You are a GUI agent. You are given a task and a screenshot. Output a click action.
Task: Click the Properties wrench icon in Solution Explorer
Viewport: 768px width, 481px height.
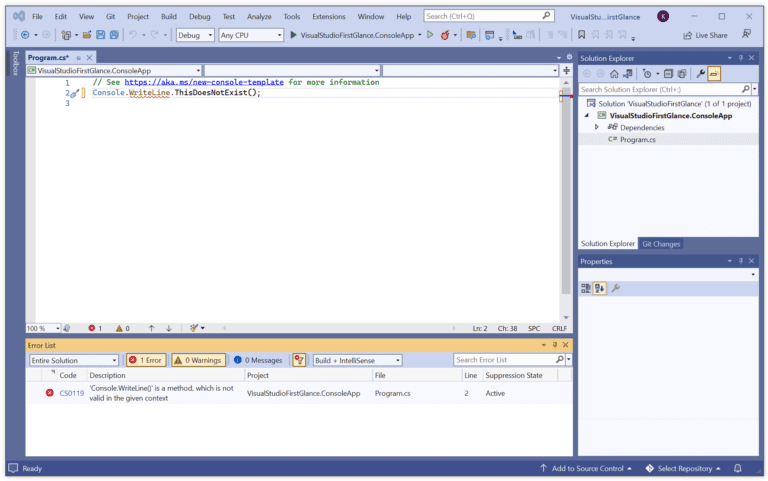[x=700, y=74]
